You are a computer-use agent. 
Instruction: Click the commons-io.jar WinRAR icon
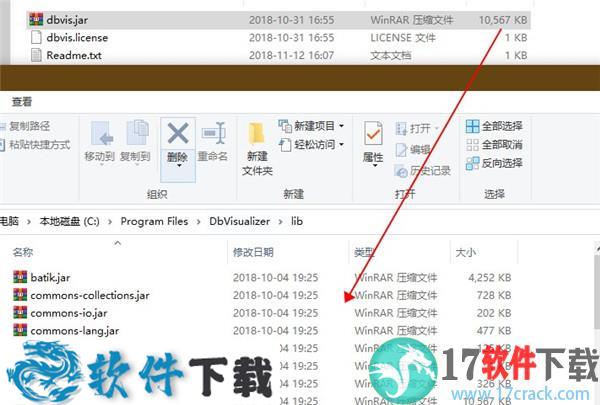pyautogui.click(x=20, y=312)
